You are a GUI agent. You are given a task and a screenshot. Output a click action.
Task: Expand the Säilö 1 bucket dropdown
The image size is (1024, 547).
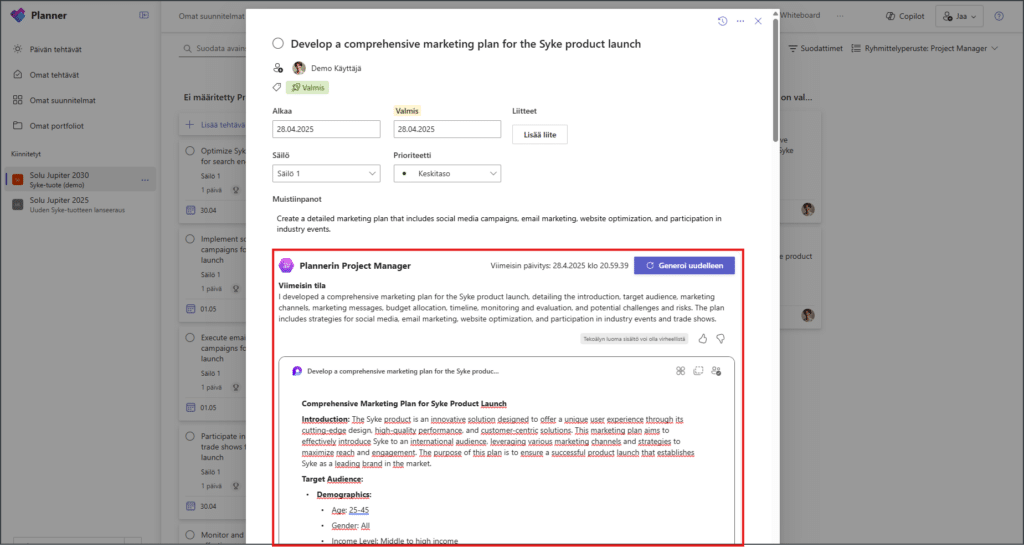click(x=326, y=174)
